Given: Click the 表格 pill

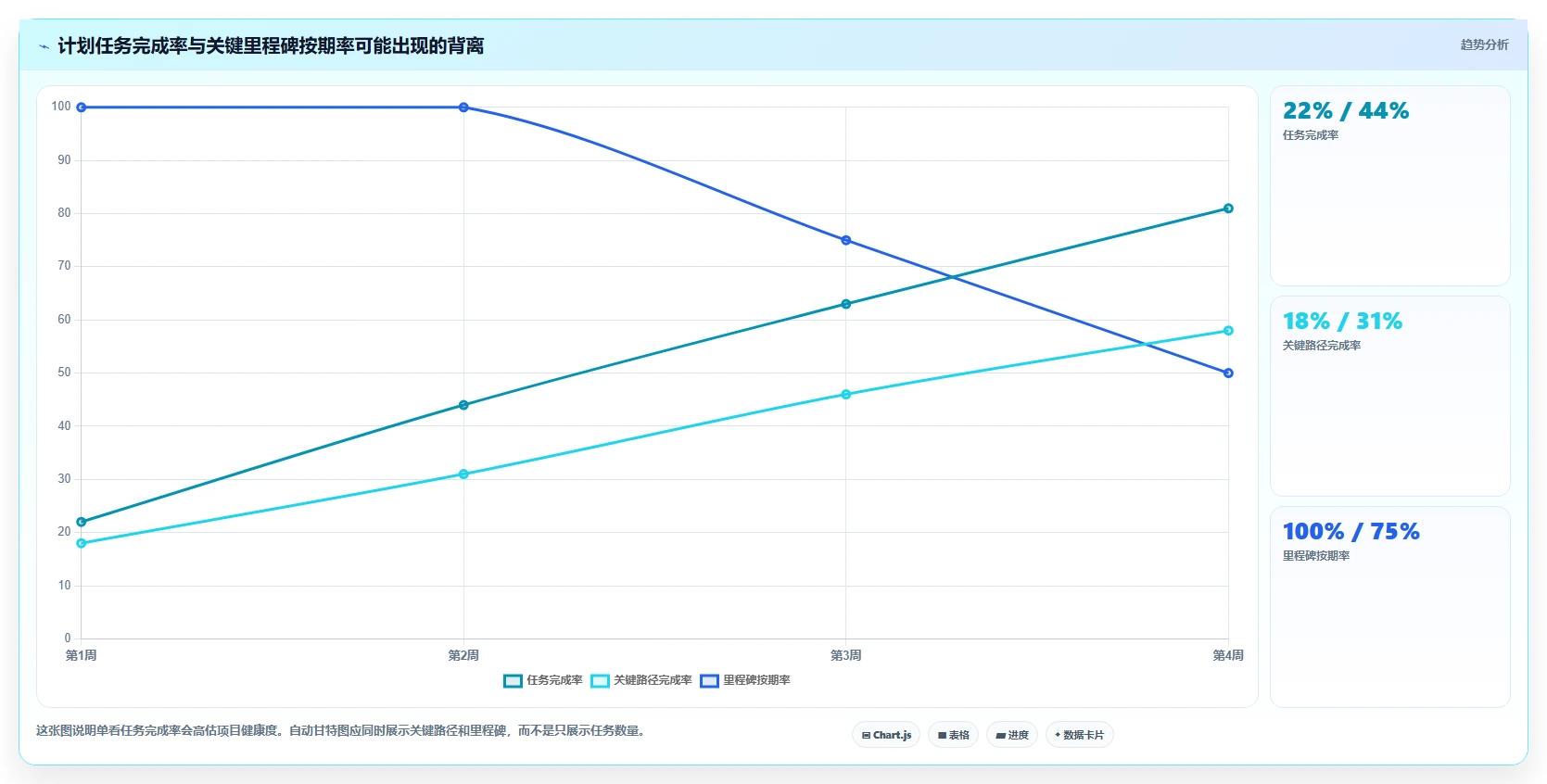Looking at the screenshot, I should (953, 735).
